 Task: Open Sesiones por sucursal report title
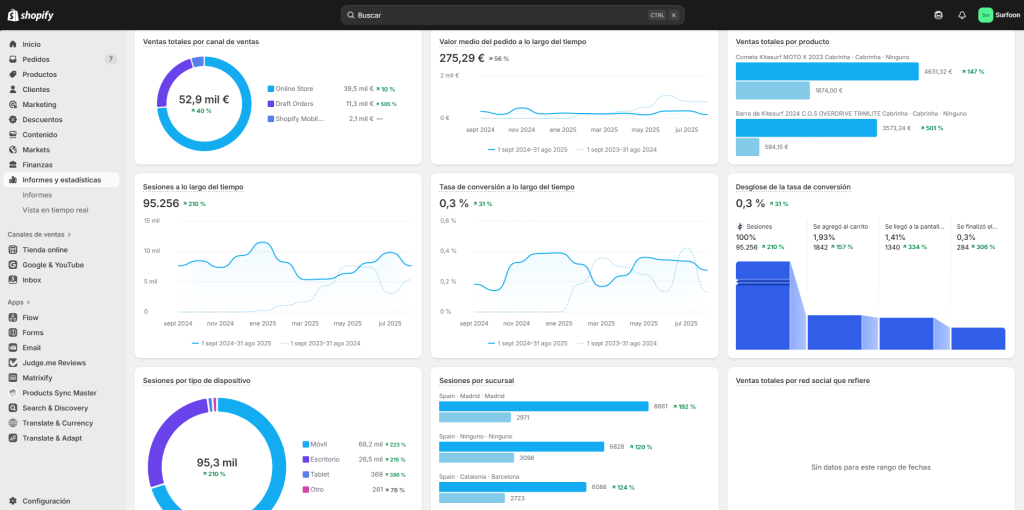click(476, 381)
